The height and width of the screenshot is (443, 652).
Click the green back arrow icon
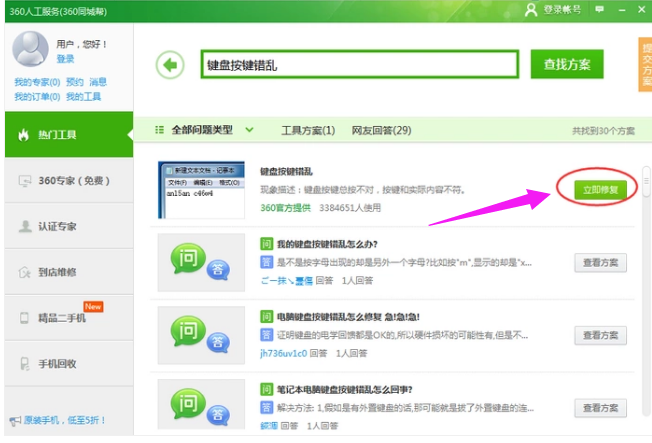(x=170, y=65)
